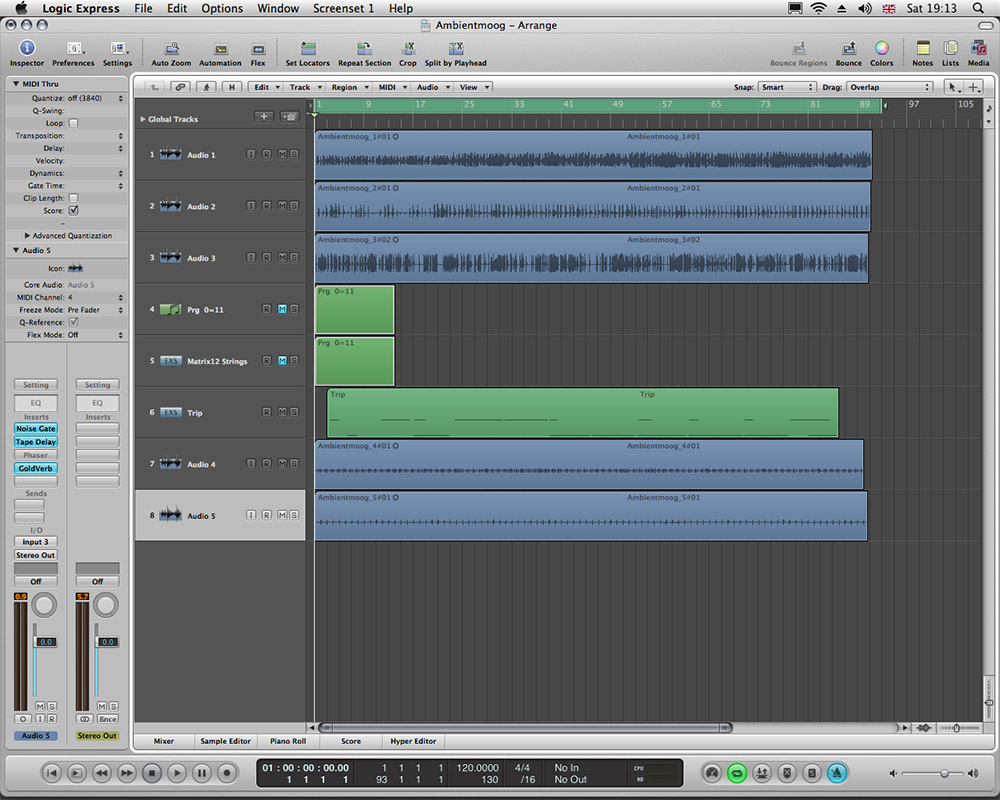Toggle Cycle mode in transport bar
This screenshot has width=1000, height=800.
(x=737, y=773)
